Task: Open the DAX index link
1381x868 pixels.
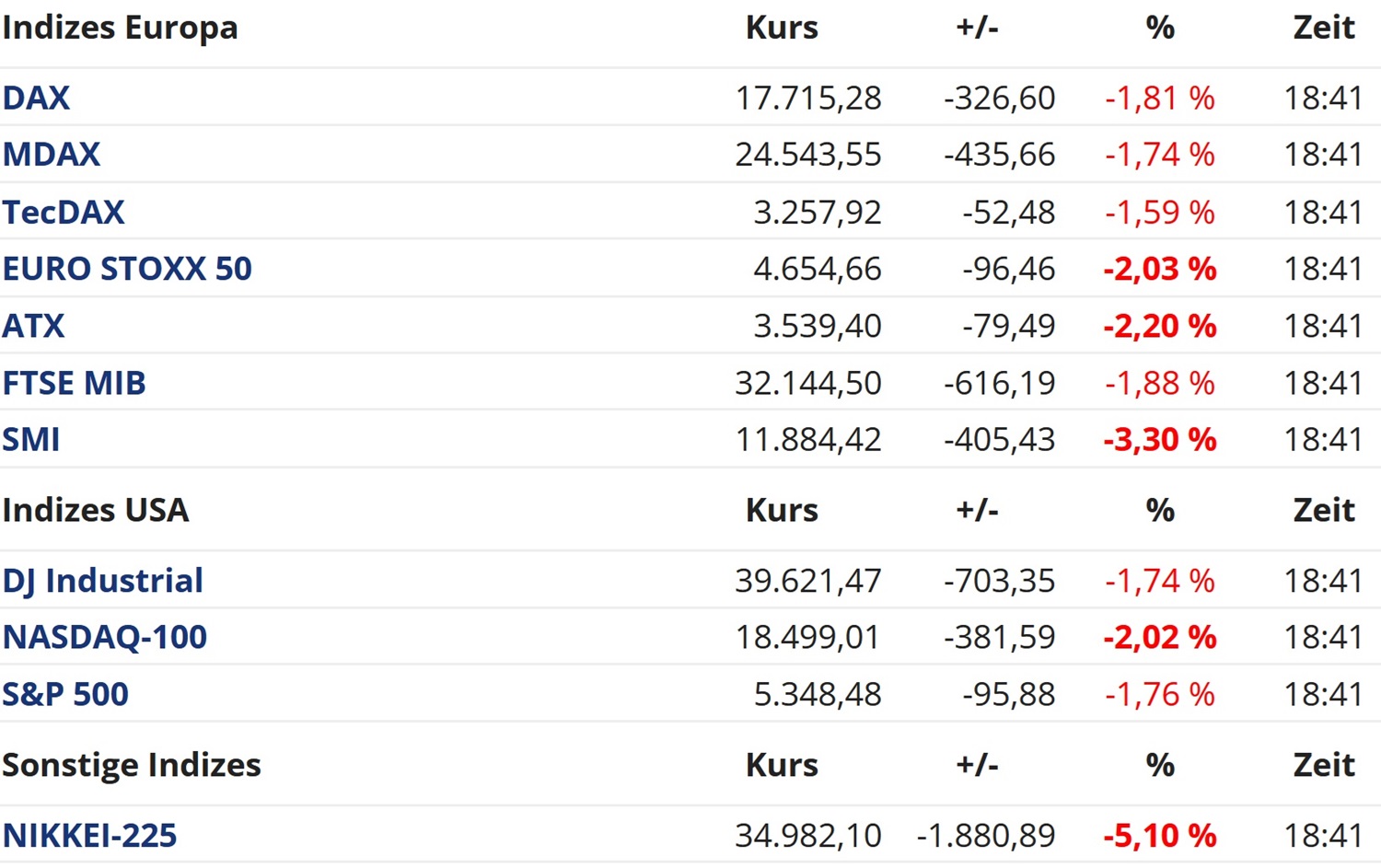Action: pyautogui.click(x=36, y=98)
